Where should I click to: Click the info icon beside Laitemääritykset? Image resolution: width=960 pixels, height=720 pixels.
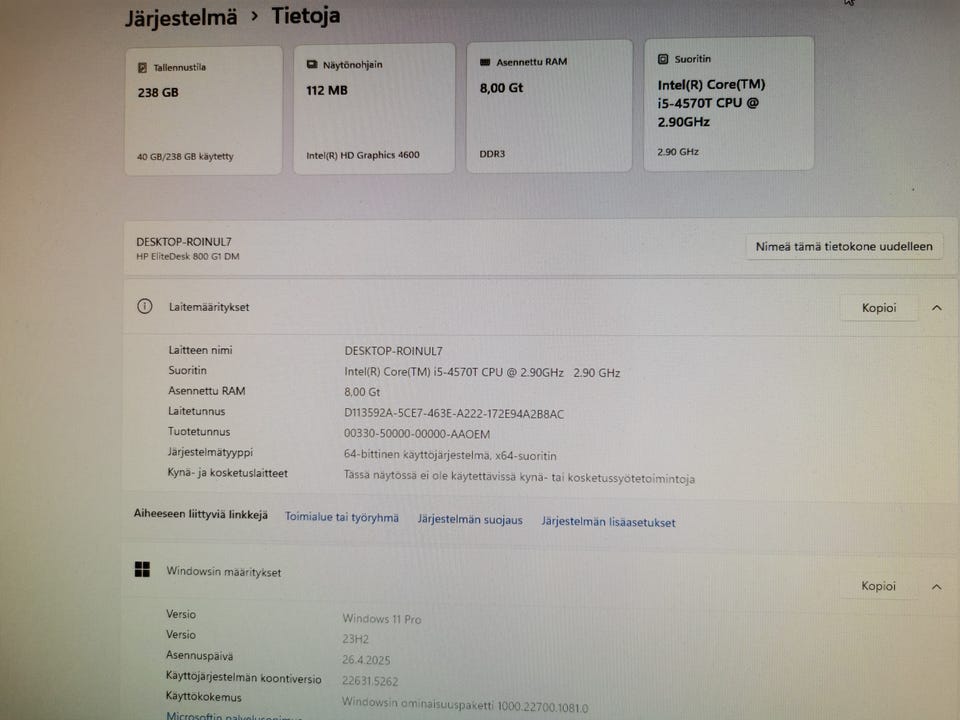144,306
